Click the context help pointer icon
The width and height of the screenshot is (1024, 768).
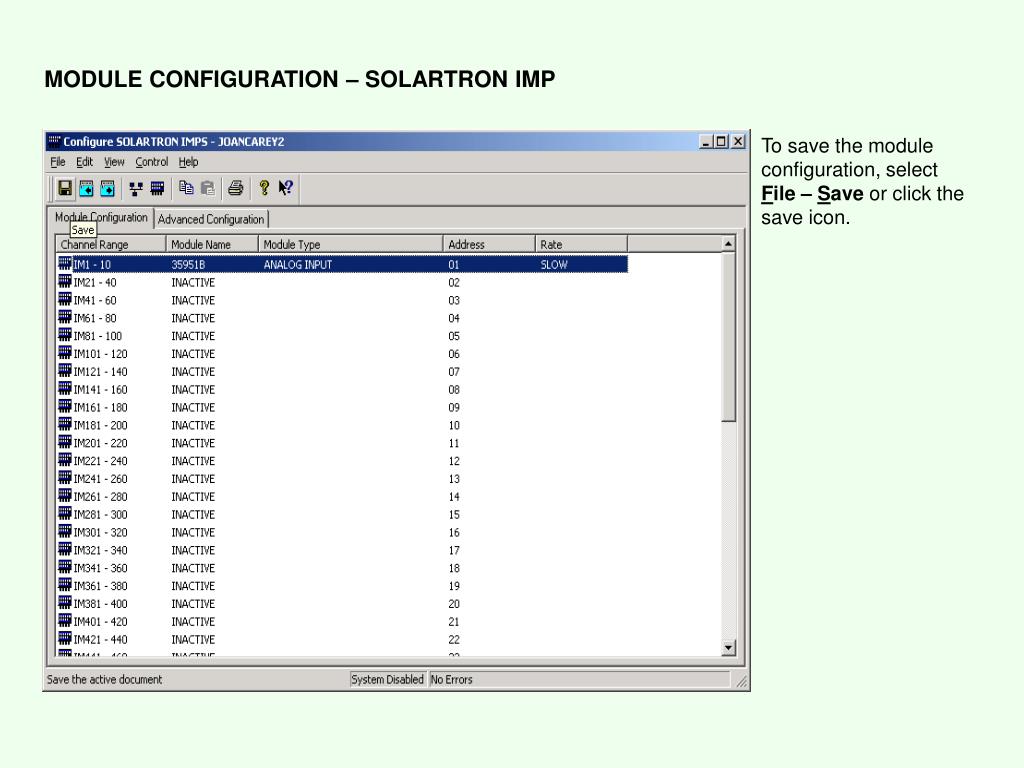285,188
